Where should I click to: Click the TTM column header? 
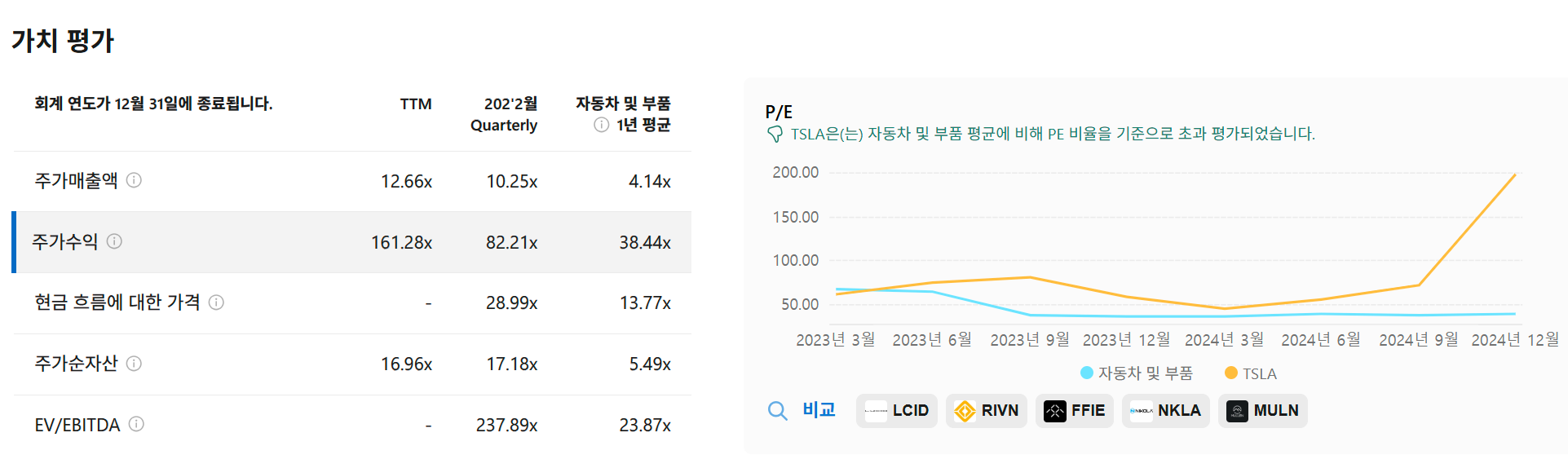416,104
